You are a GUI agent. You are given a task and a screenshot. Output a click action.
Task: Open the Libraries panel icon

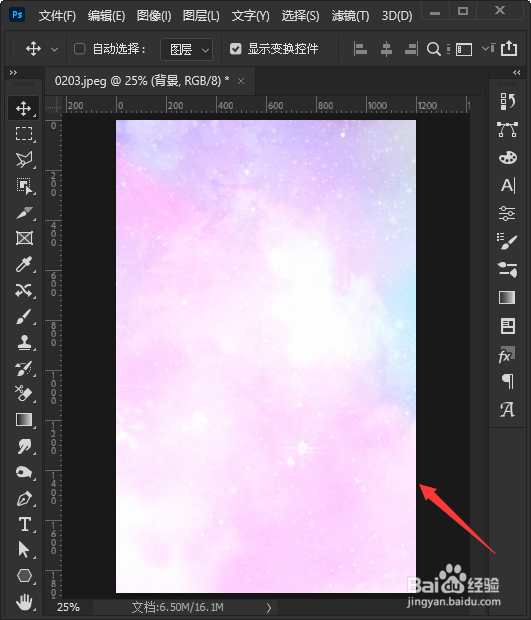(x=508, y=326)
